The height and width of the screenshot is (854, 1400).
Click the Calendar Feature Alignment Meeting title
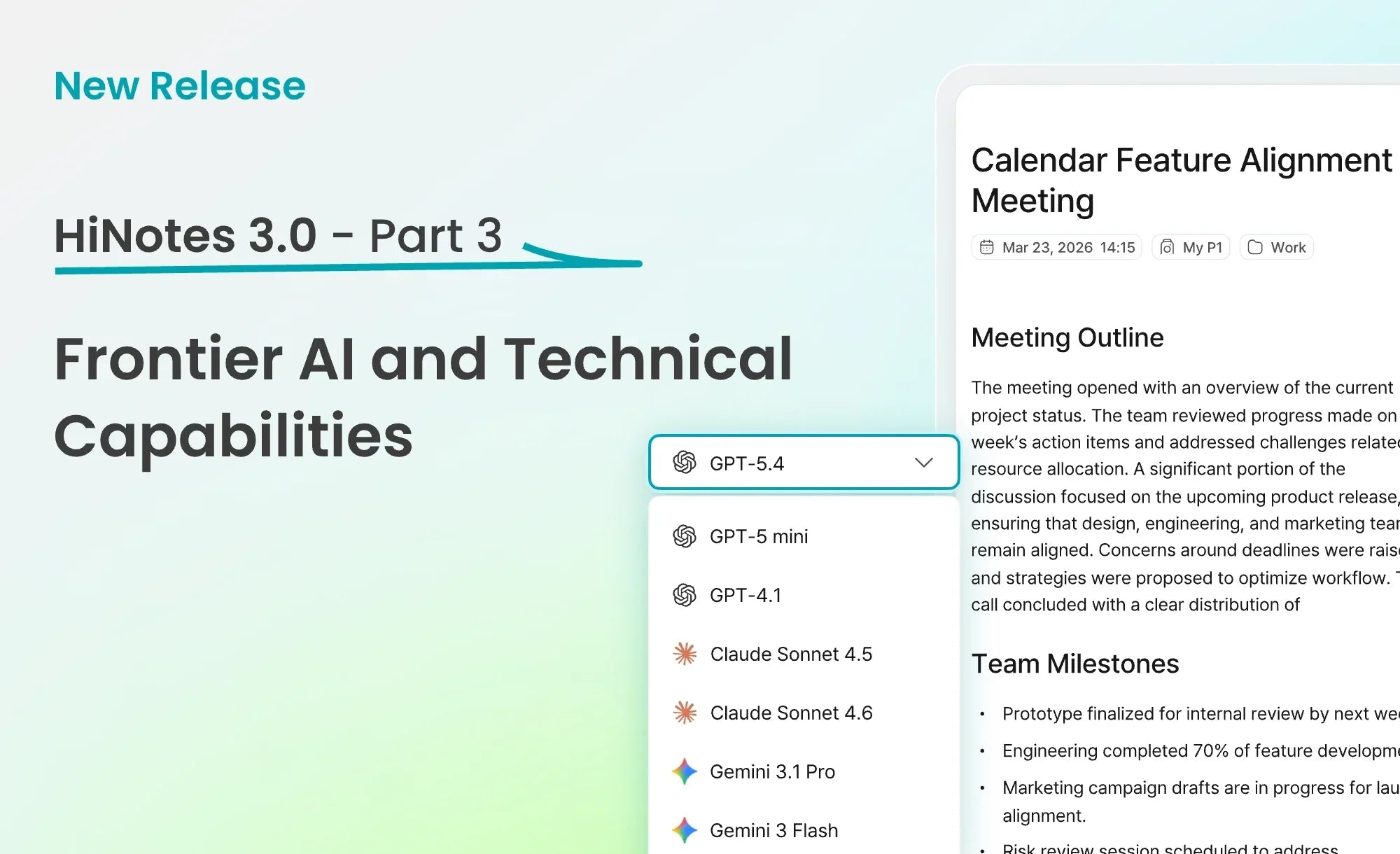point(1182,180)
